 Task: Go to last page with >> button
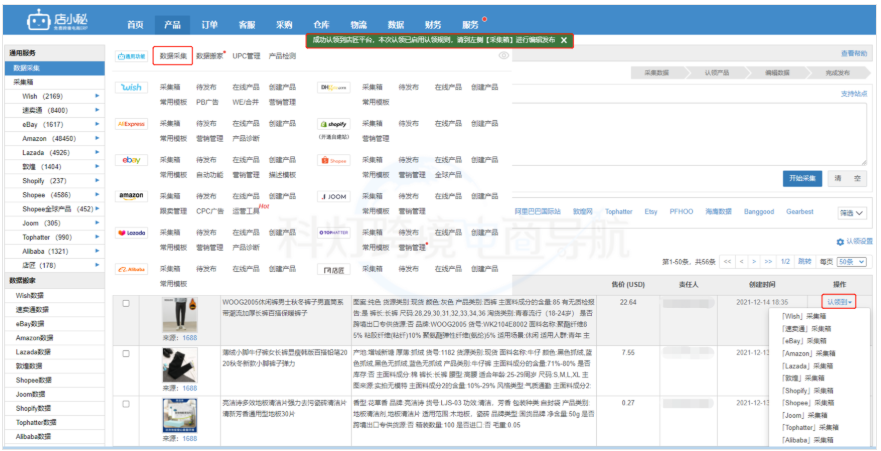[x=768, y=262]
